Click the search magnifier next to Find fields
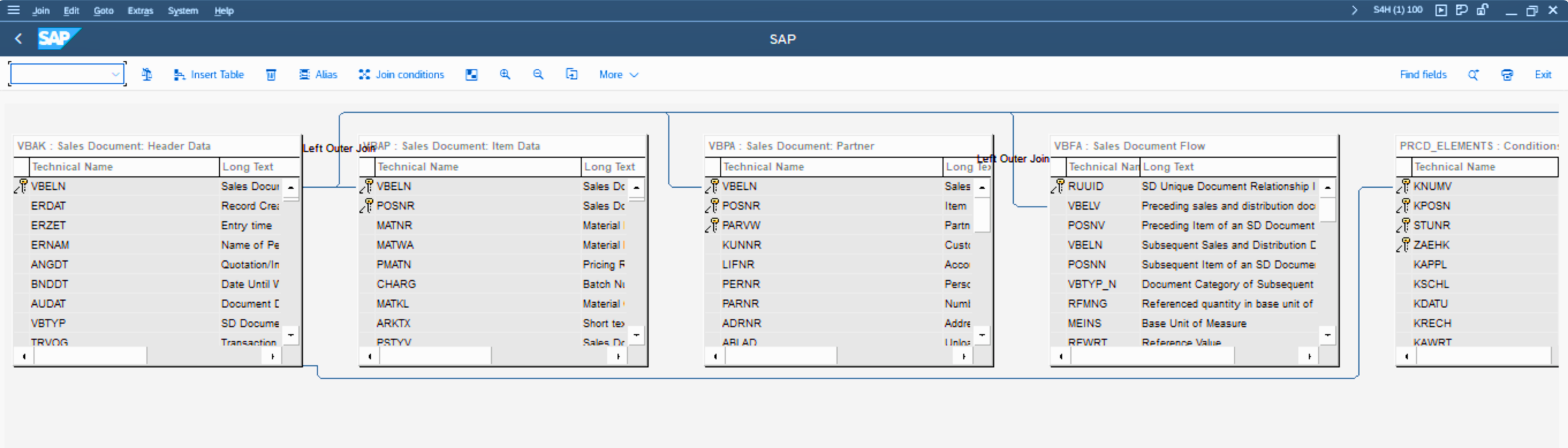This screenshot has width=1568, height=448. pos(1473,74)
